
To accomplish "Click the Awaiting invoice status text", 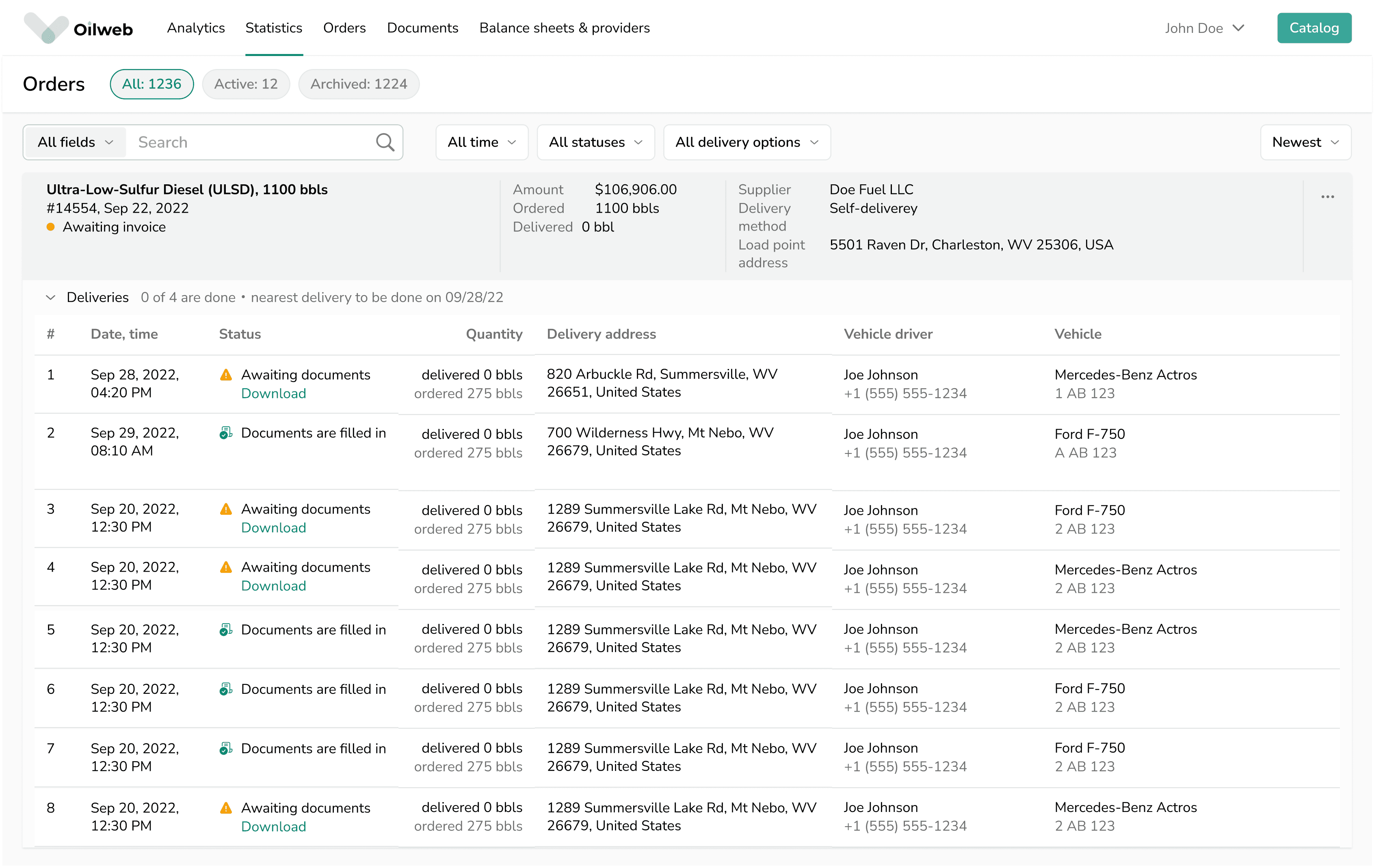I will tap(114, 227).
